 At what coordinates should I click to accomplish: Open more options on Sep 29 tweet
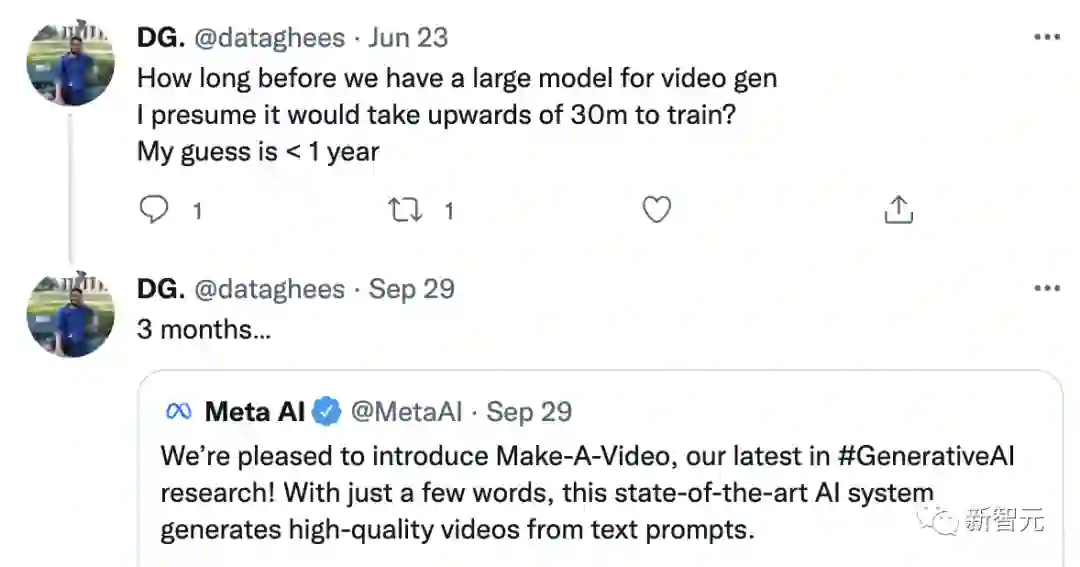pyautogui.click(x=1046, y=289)
